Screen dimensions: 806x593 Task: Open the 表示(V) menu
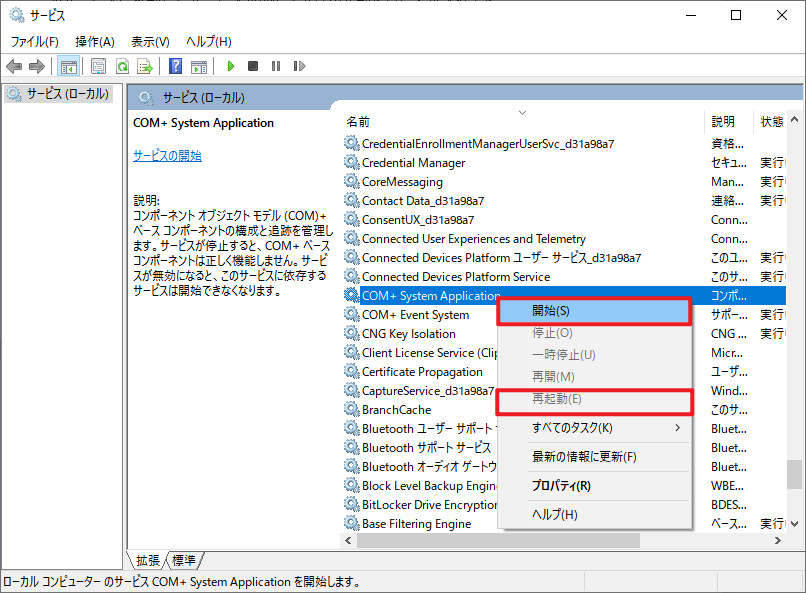150,42
